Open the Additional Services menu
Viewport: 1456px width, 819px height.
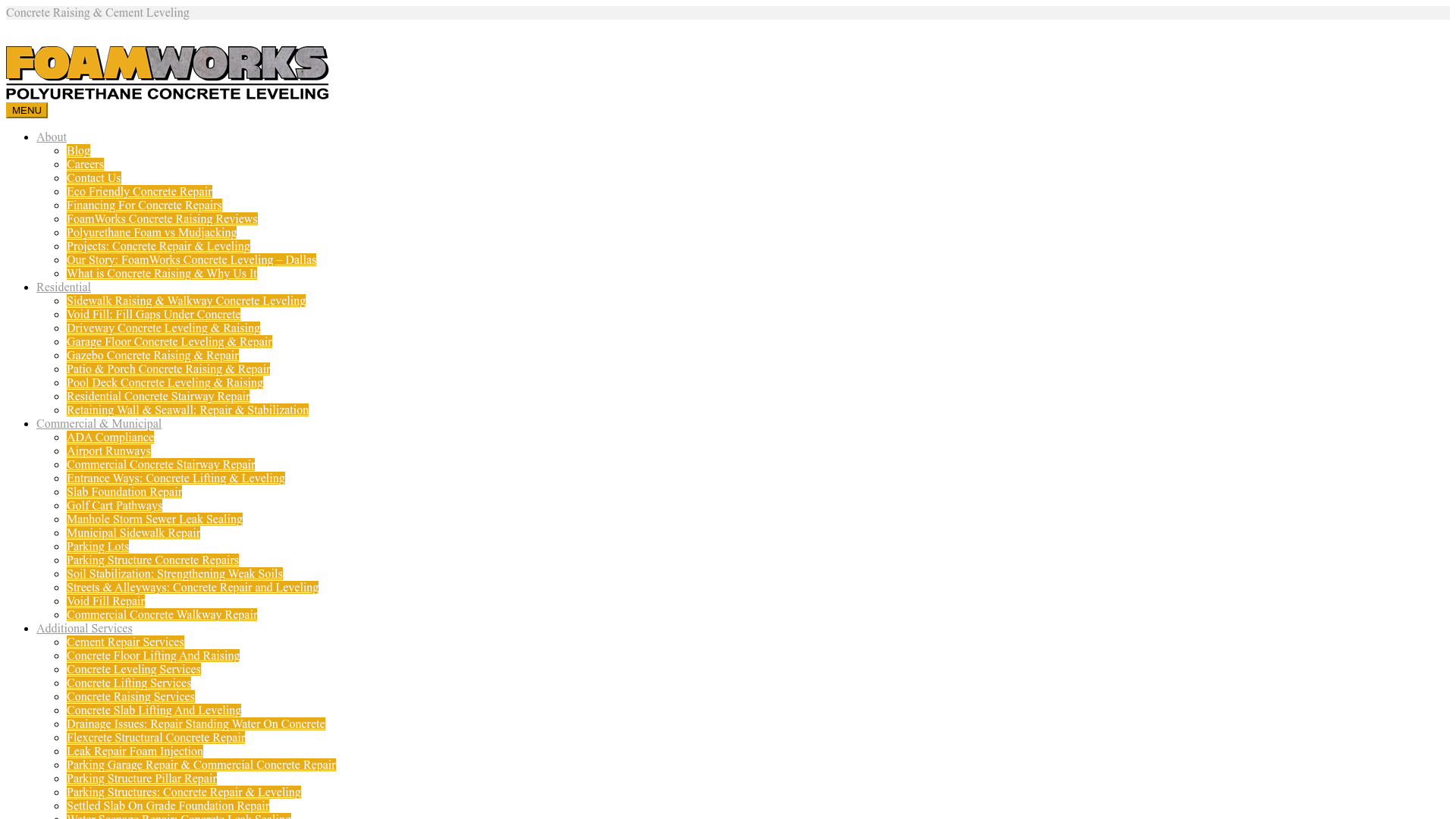[x=84, y=629]
